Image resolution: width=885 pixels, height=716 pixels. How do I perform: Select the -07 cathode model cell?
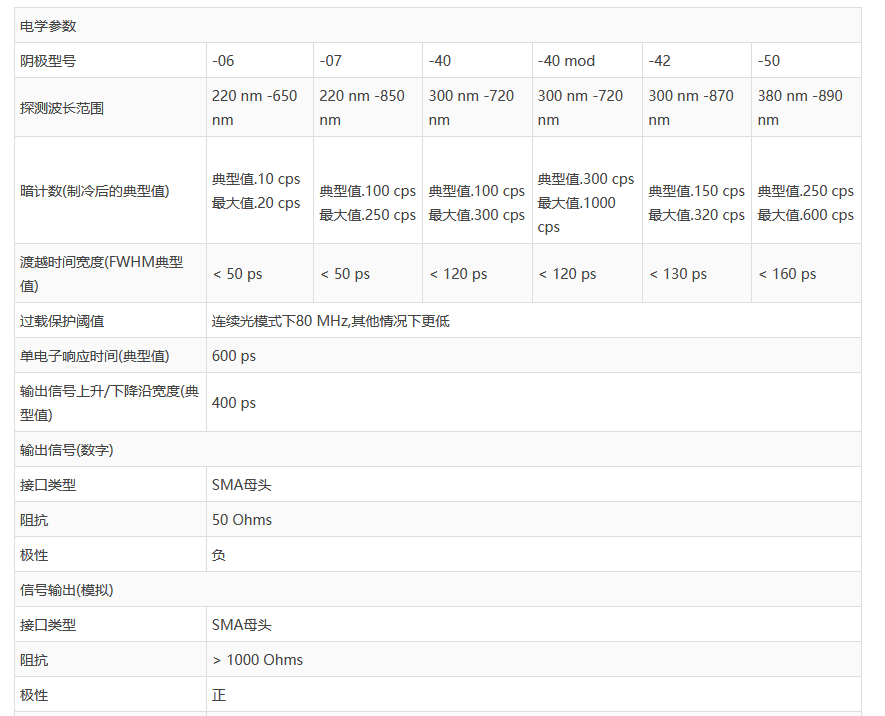click(x=331, y=61)
